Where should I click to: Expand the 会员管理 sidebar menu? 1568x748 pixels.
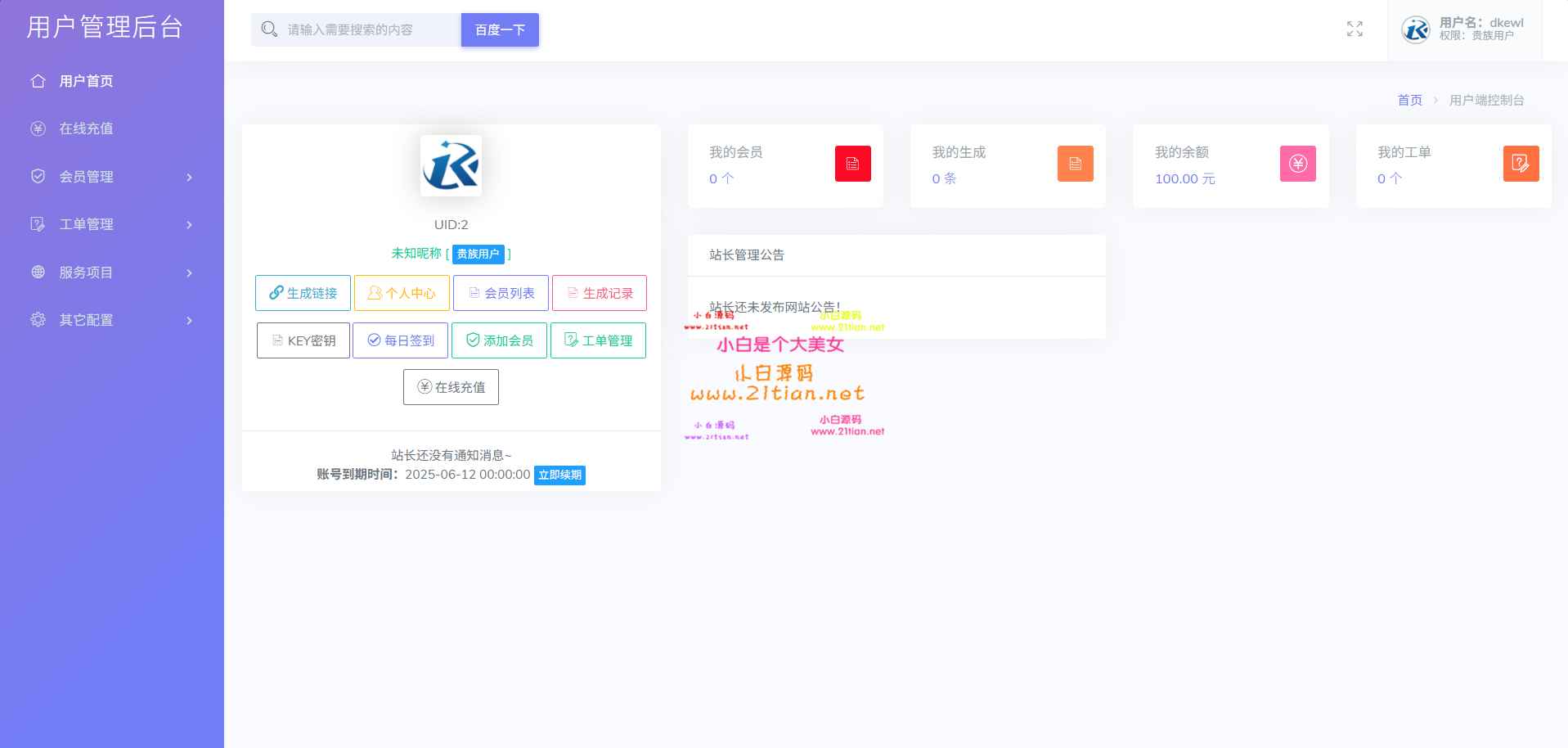pos(110,177)
